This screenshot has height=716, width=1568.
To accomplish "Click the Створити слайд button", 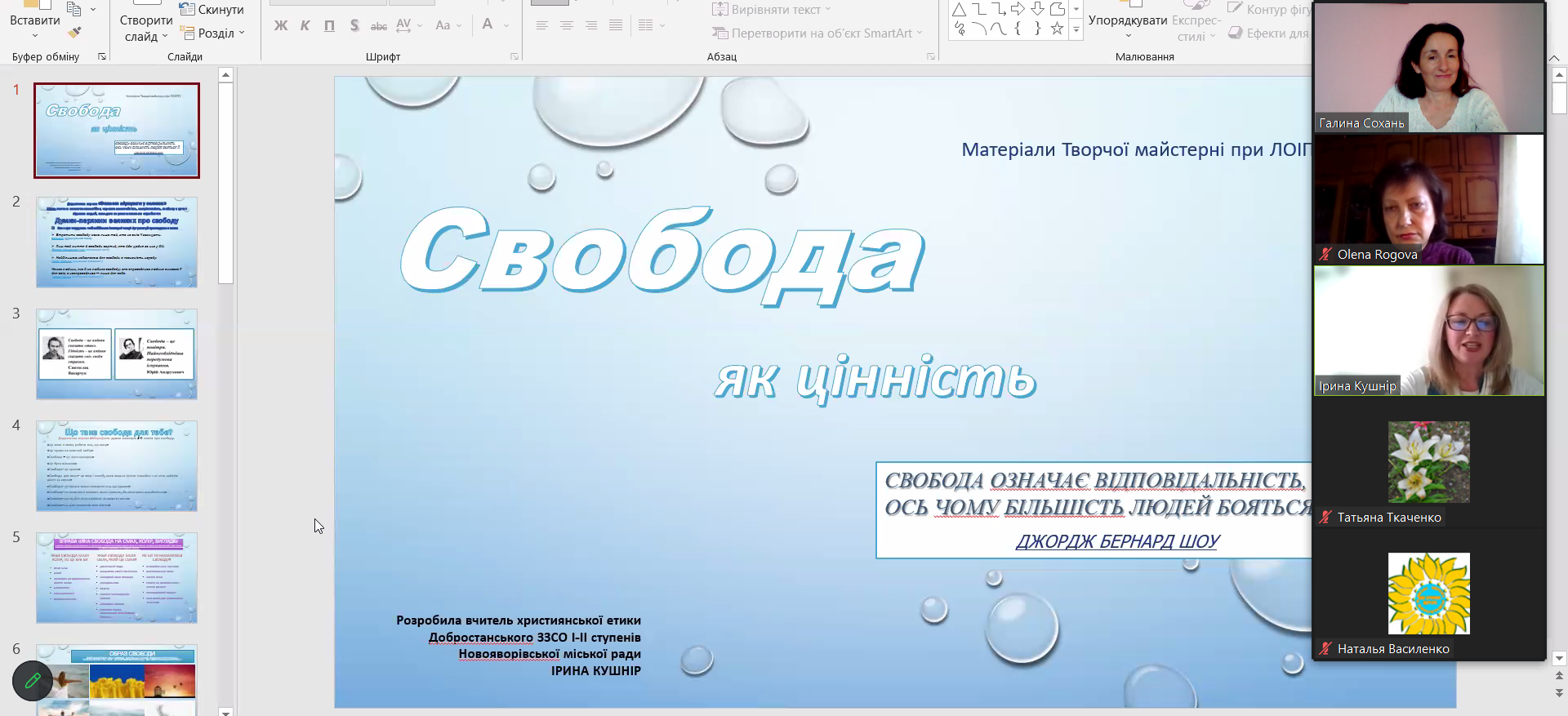I will click(x=146, y=28).
